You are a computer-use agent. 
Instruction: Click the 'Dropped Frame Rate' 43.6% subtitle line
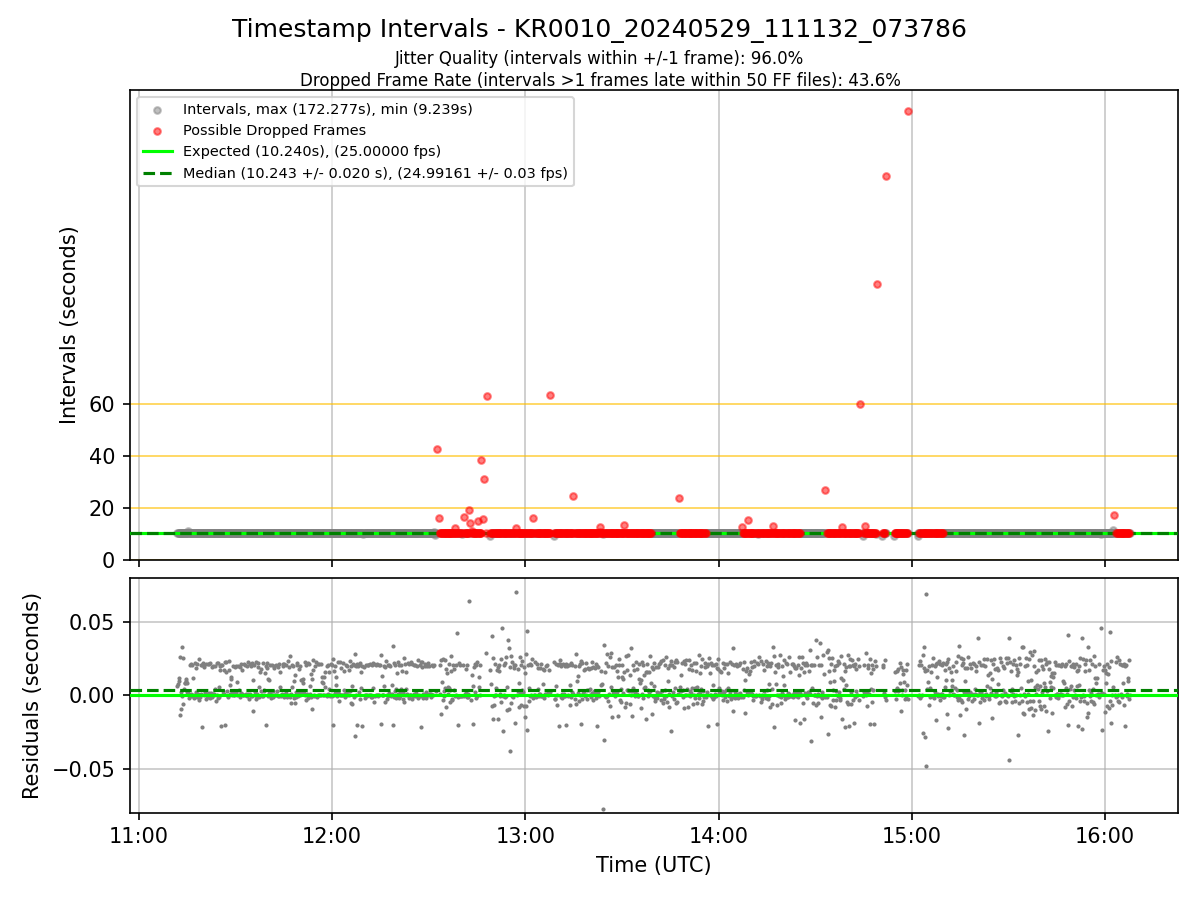[600, 80]
